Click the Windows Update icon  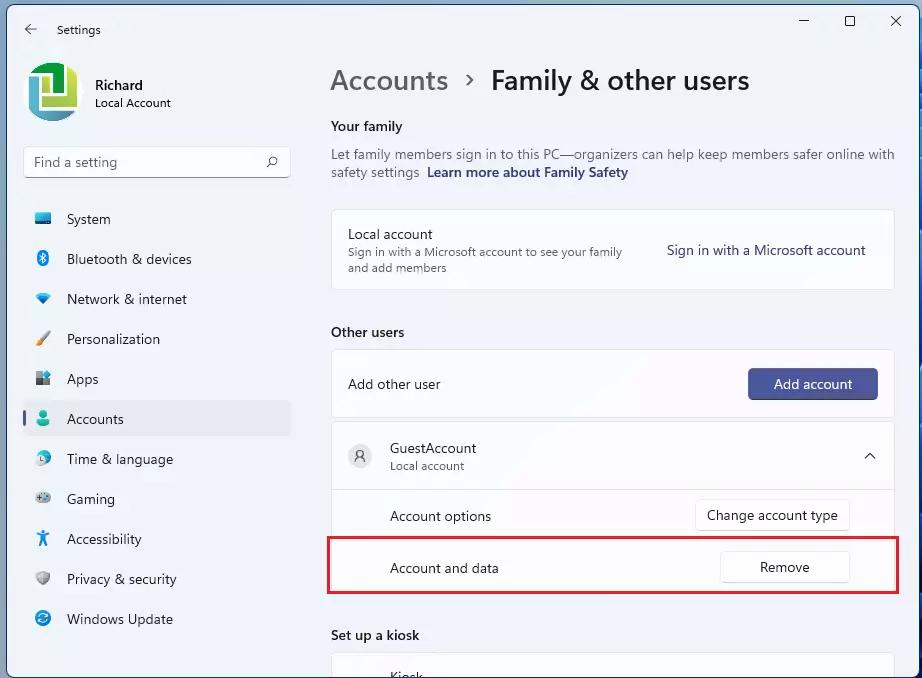(x=43, y=619)
